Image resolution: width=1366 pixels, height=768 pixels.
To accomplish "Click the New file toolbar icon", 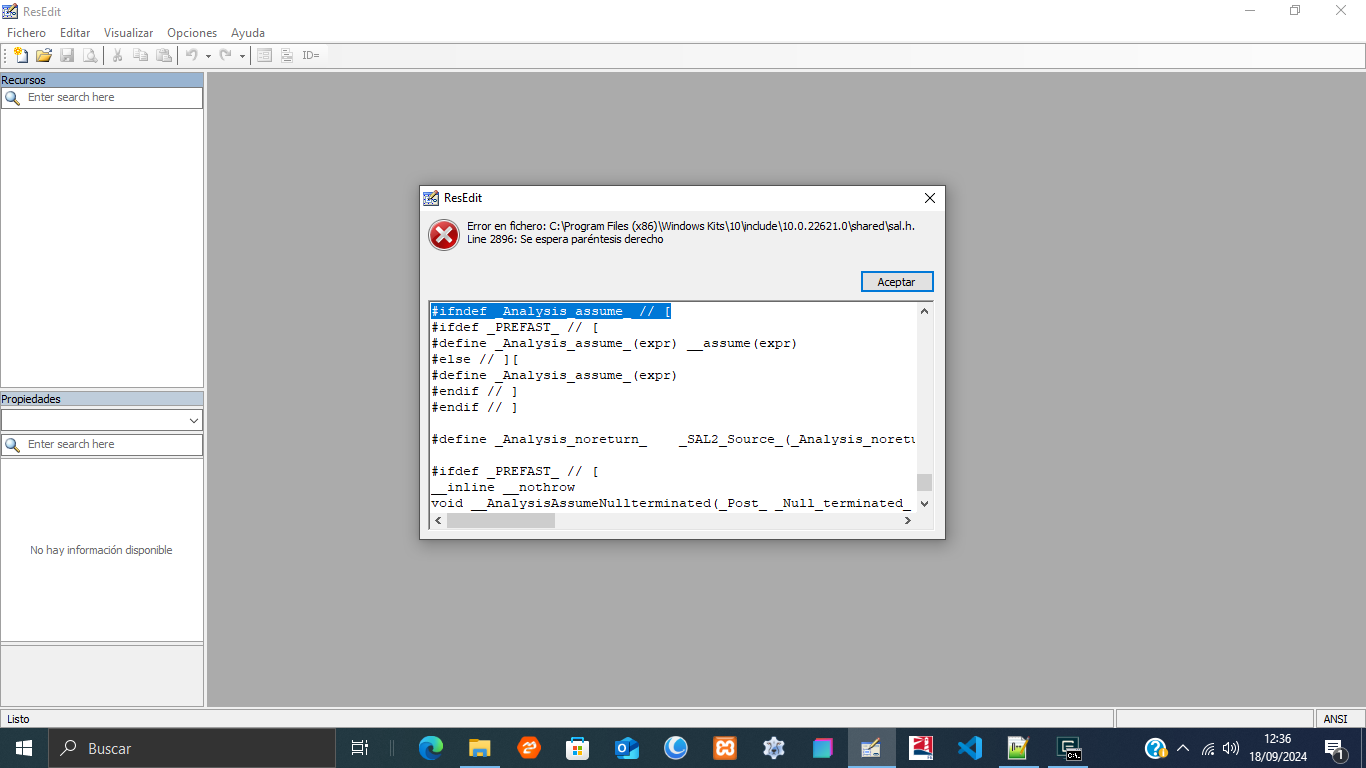I will (x=20, y=56).
